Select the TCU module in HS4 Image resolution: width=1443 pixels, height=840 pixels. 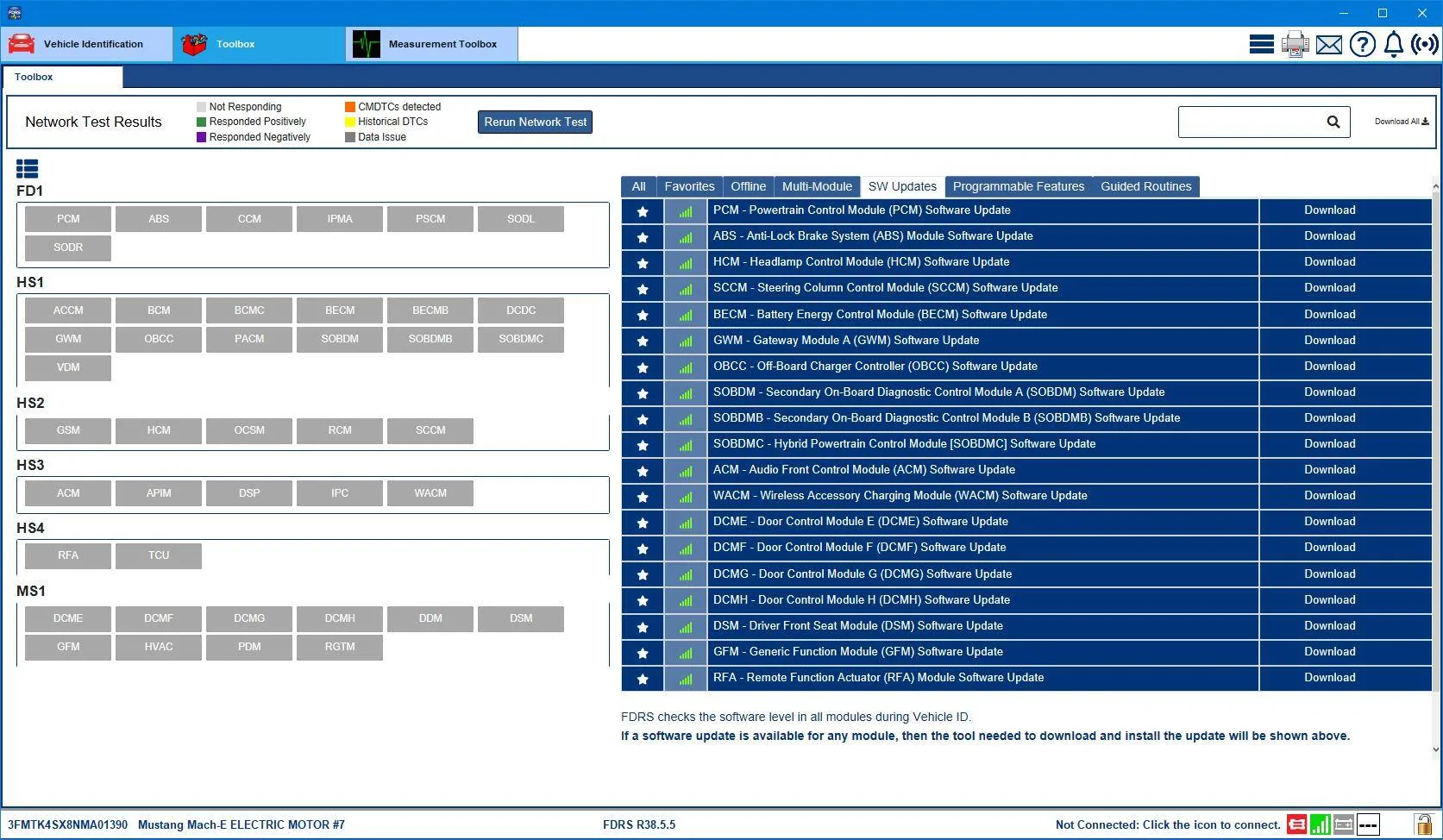[x=159, y=555]
